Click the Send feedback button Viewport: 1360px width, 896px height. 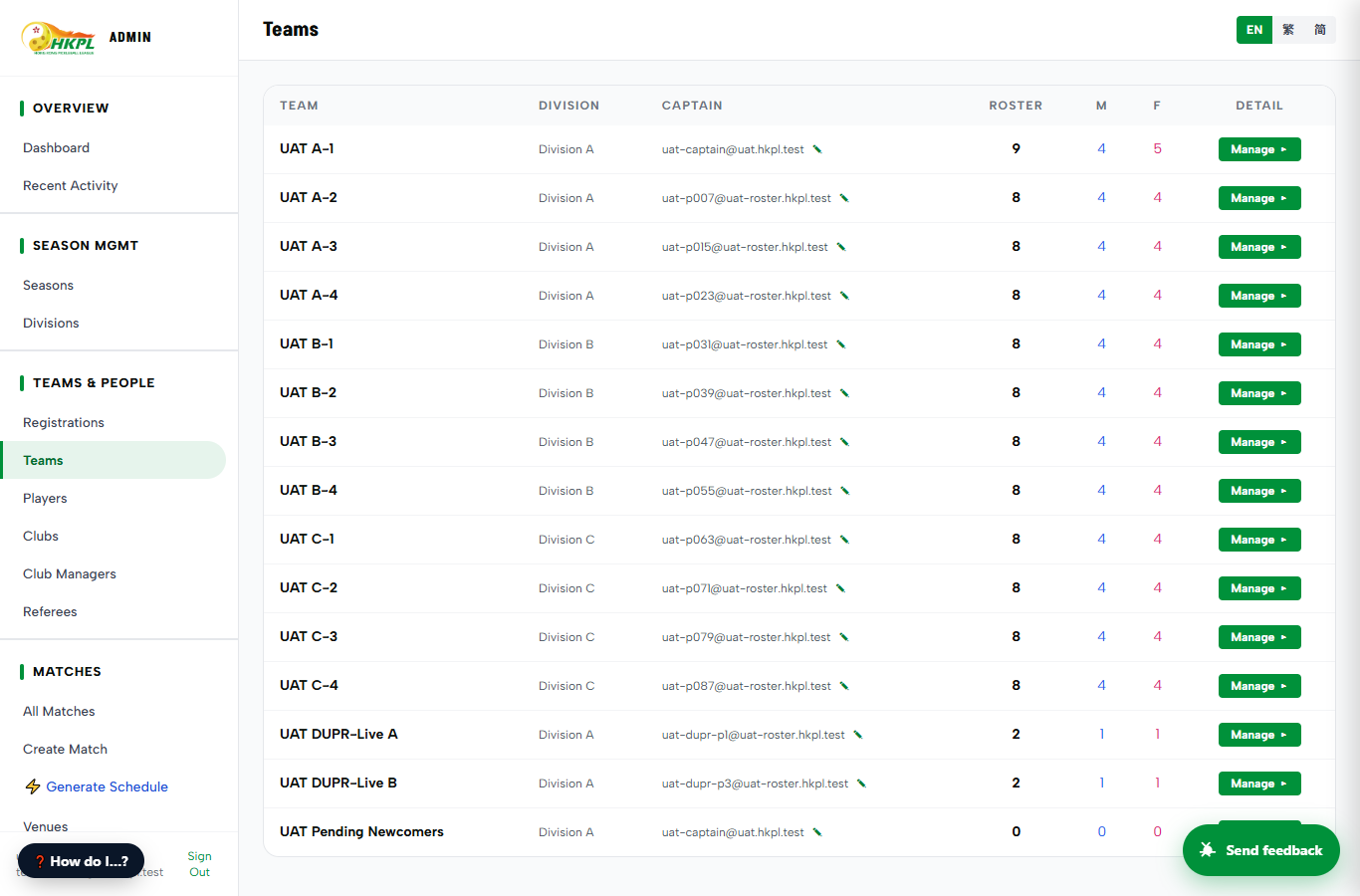(x=1260, y=850)
